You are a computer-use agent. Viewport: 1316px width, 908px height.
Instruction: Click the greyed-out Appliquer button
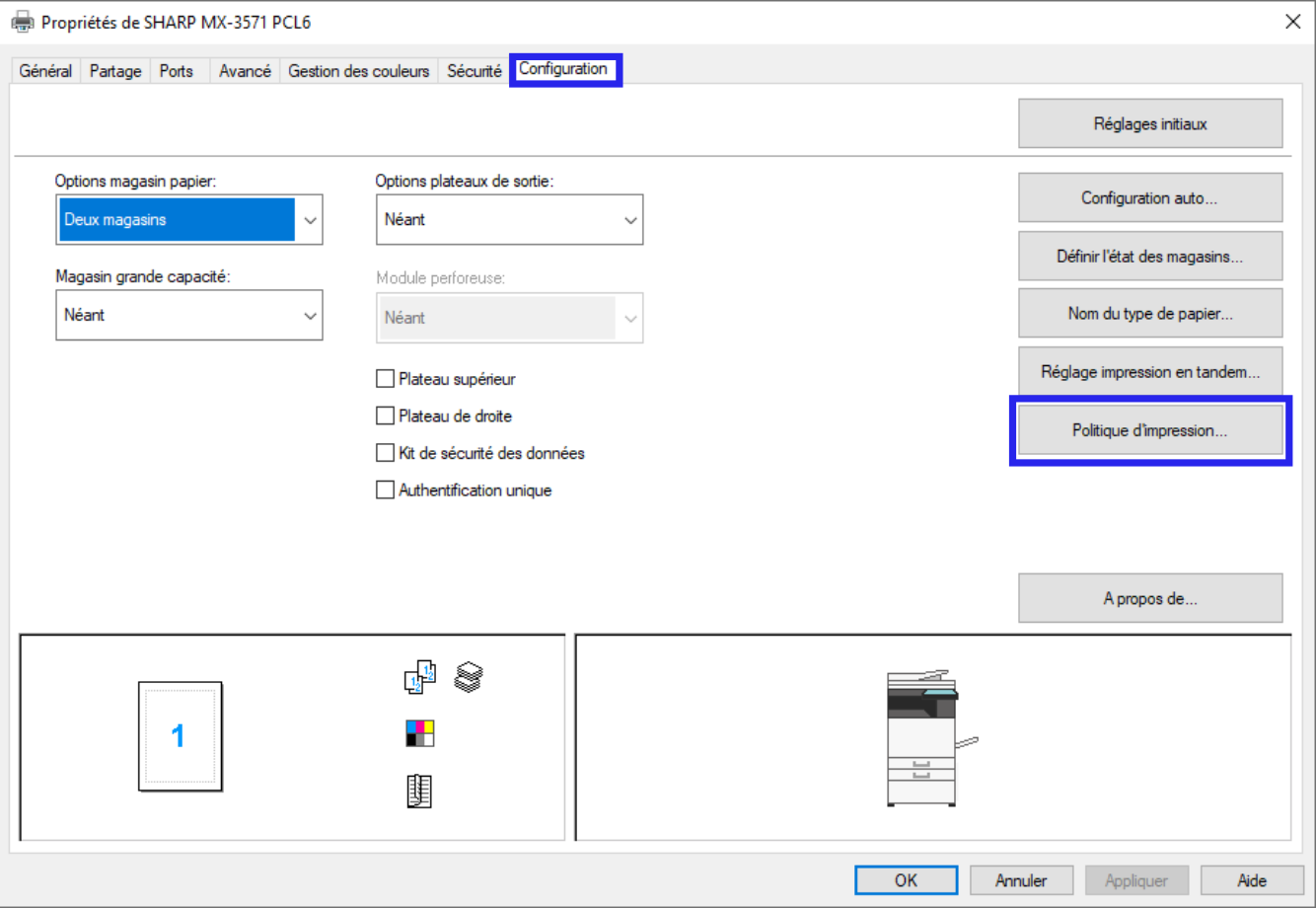[x=1136, y=880]
